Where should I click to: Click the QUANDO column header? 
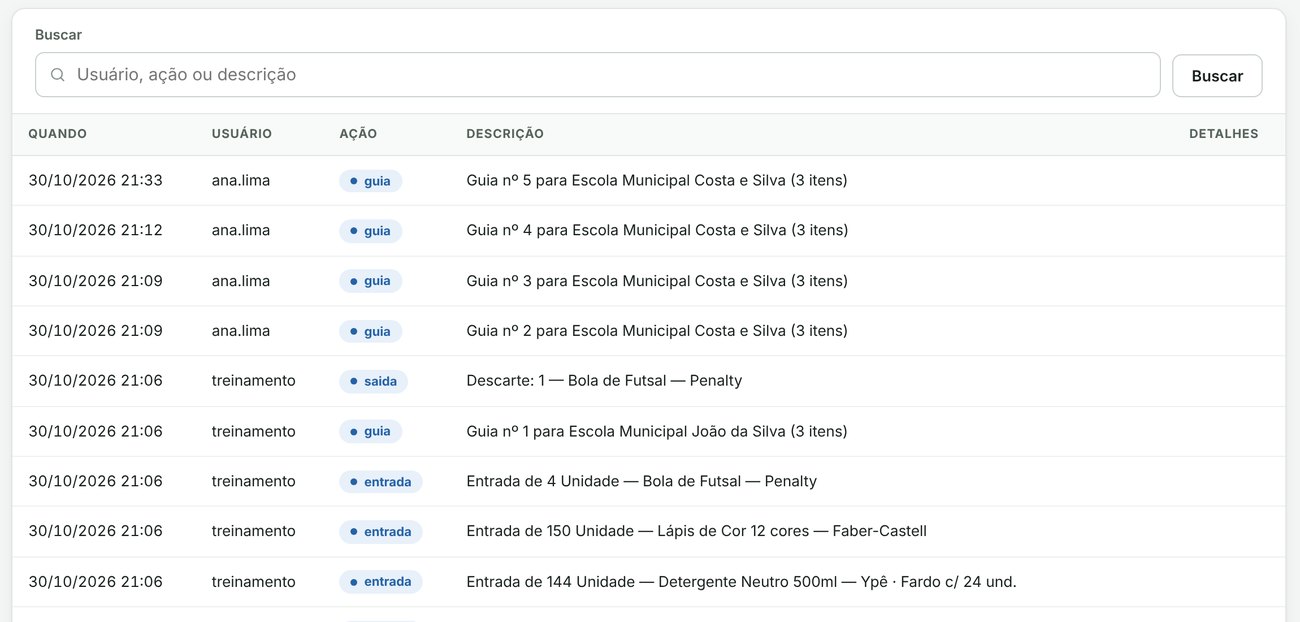(x=58, y=134)
